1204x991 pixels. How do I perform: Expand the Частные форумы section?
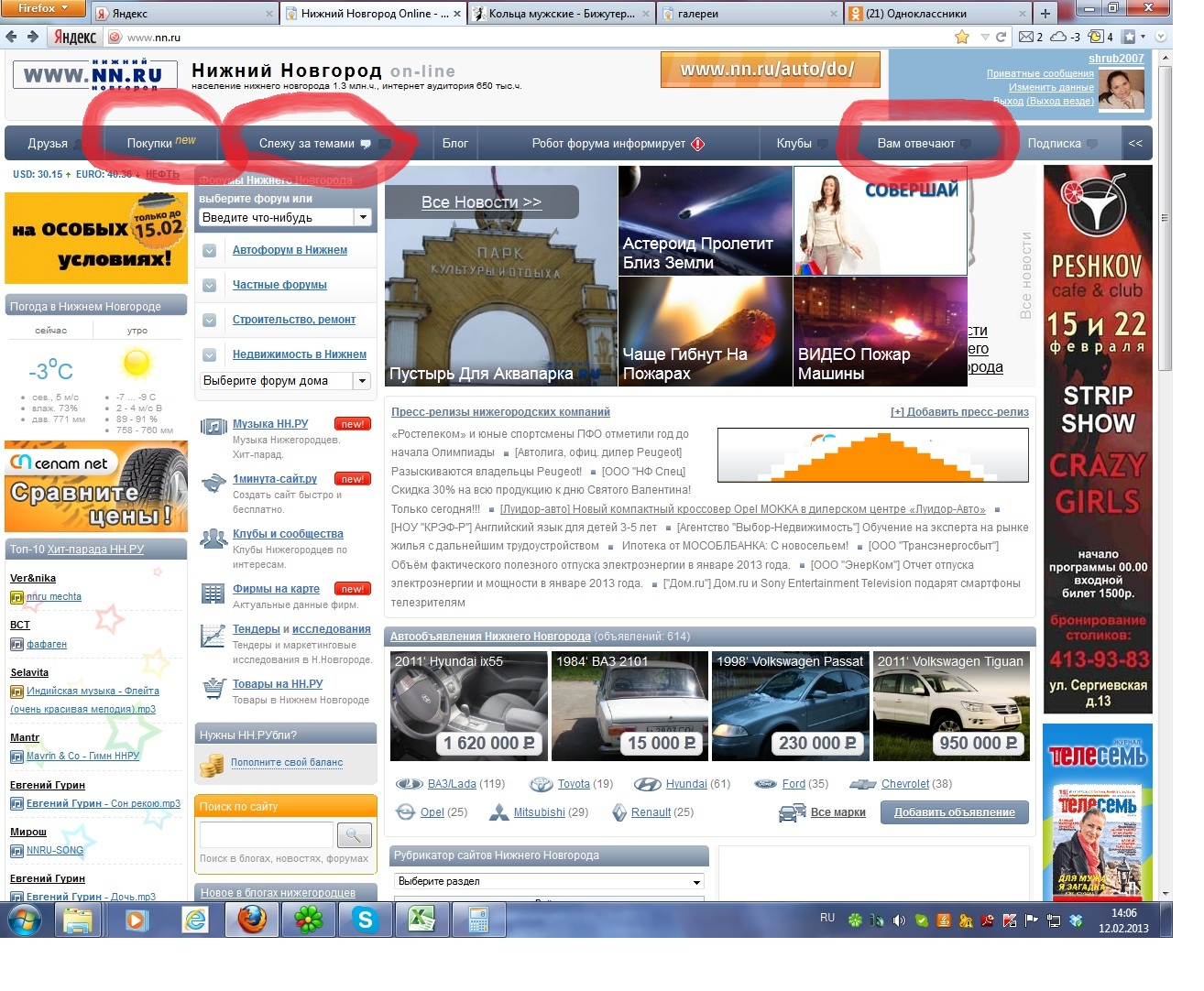coord(209,285)
